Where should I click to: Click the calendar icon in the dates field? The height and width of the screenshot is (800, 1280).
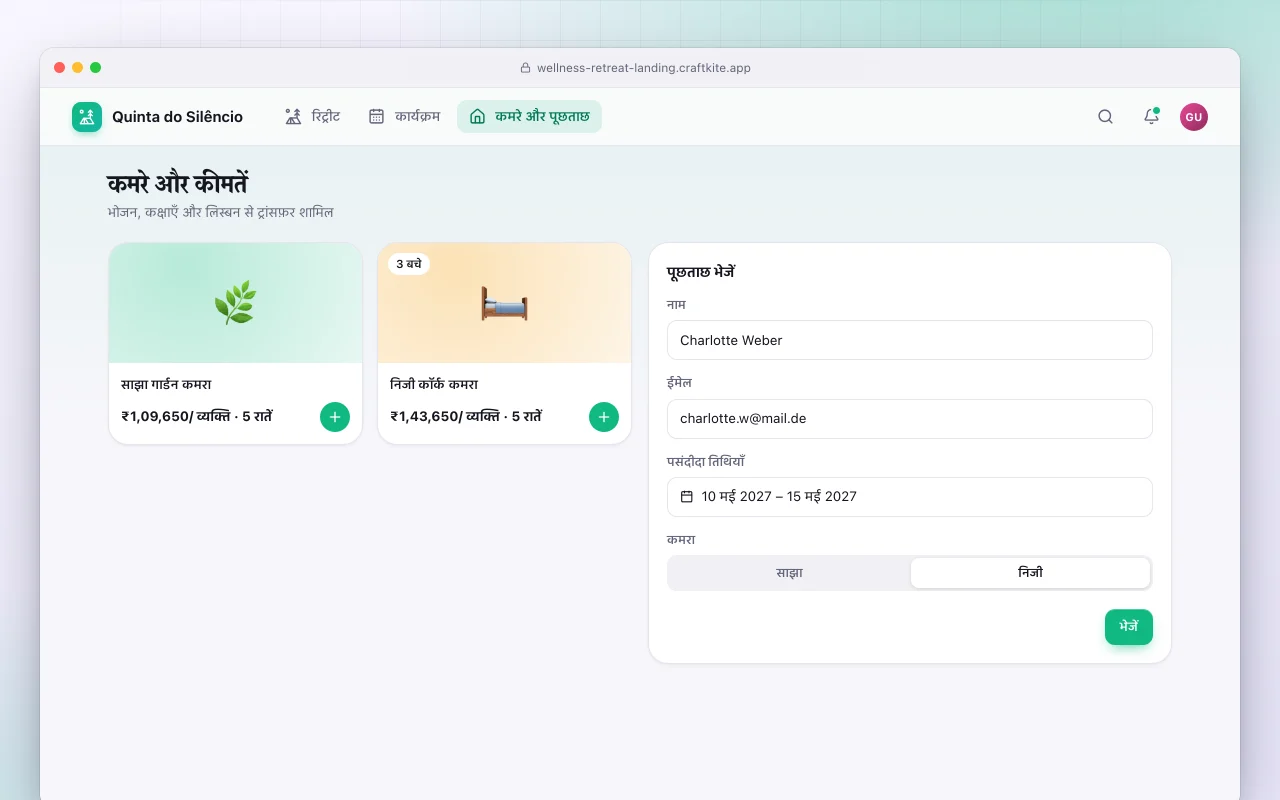coord(687,497)
